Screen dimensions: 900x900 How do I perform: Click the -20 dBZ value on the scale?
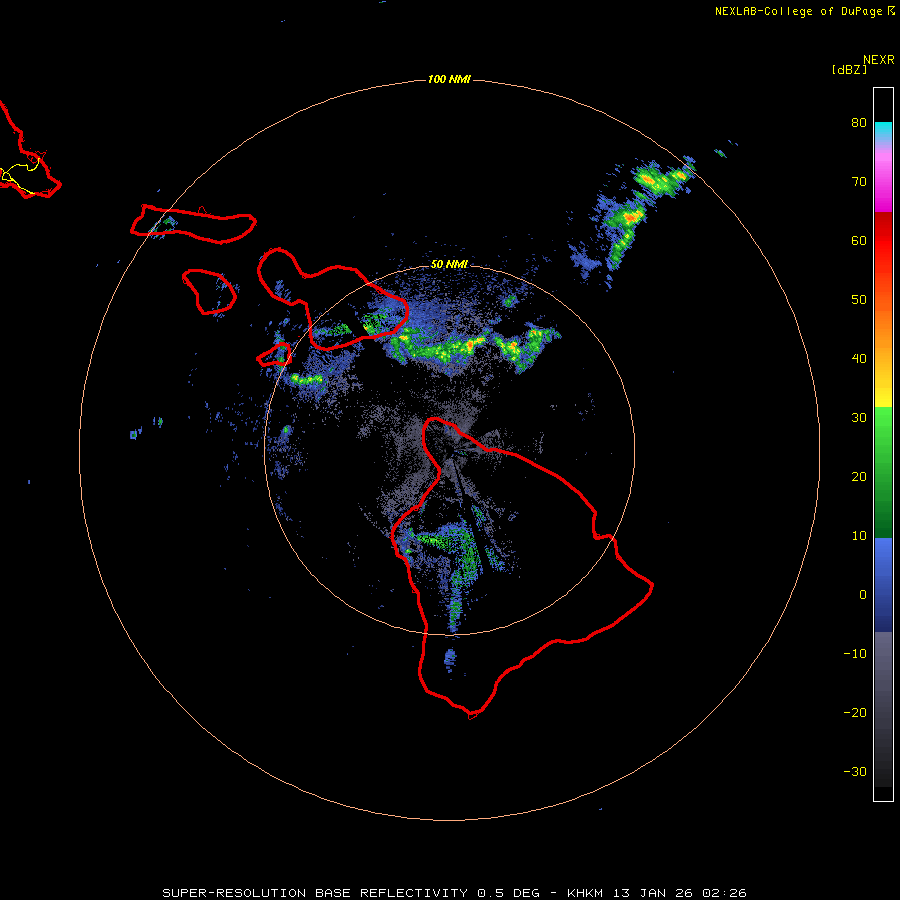pyautogui.click(x=855, y=712)
